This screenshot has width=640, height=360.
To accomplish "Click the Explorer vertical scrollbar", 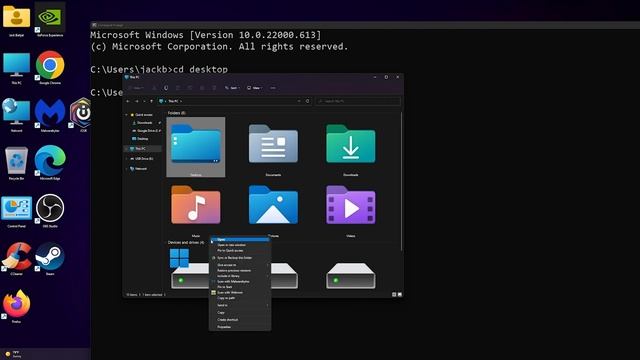I will (402, 182).
